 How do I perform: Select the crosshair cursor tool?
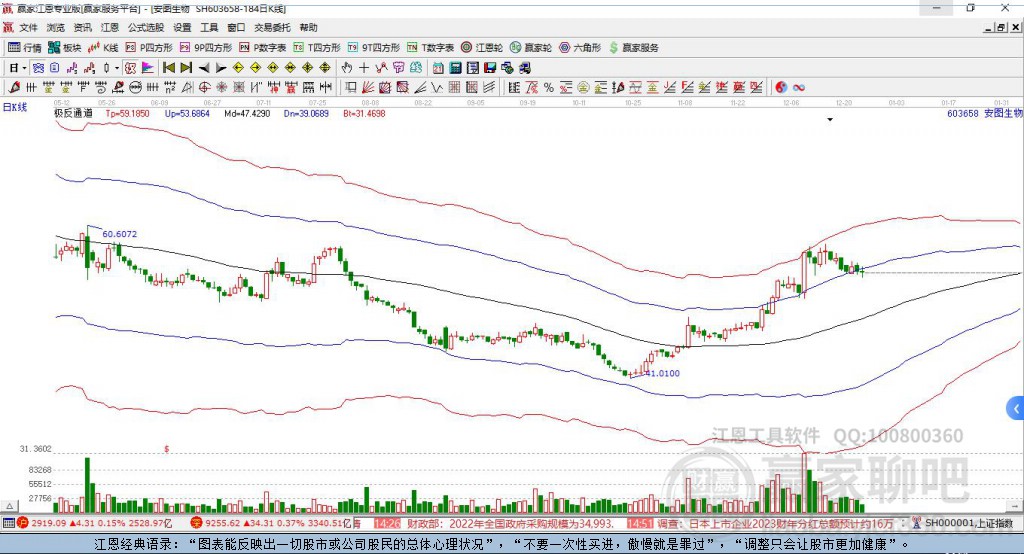[x=364, y=68]
